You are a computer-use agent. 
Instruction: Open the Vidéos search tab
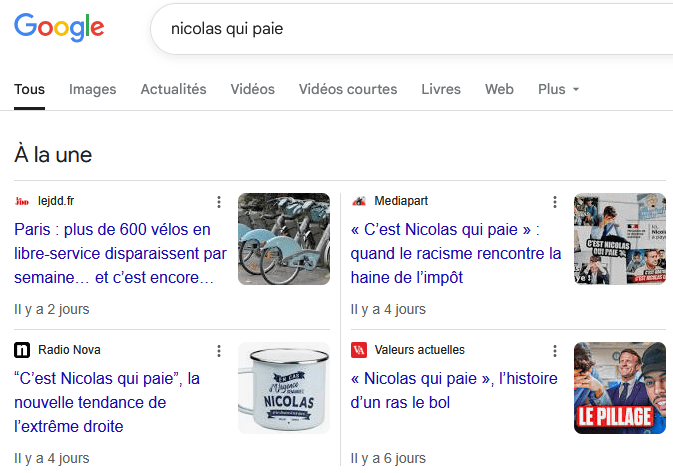click(252, 89)
